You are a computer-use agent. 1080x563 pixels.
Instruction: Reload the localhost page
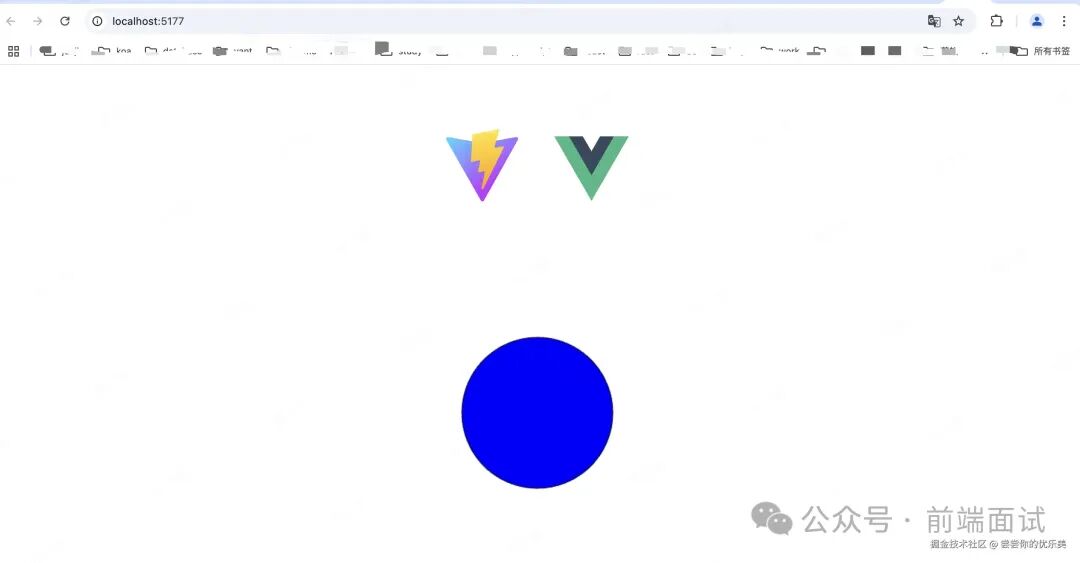(65, 21)
